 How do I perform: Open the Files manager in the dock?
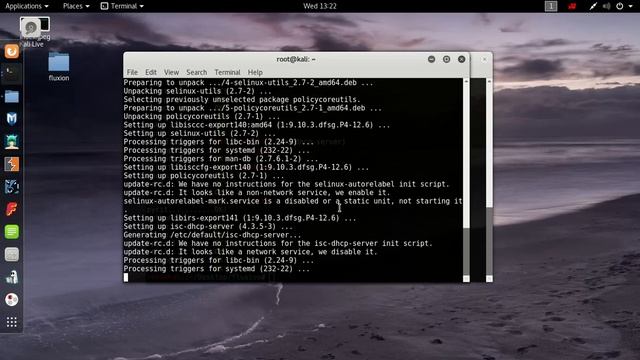(x=12, y=96)
